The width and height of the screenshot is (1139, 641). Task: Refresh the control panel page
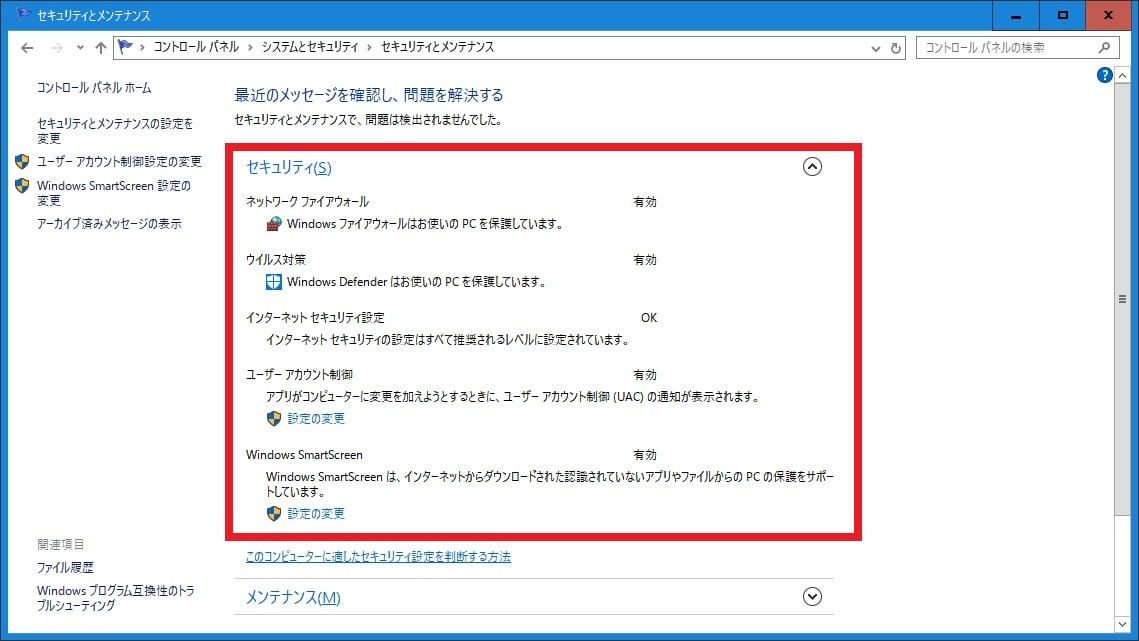[x=896, y=48]
